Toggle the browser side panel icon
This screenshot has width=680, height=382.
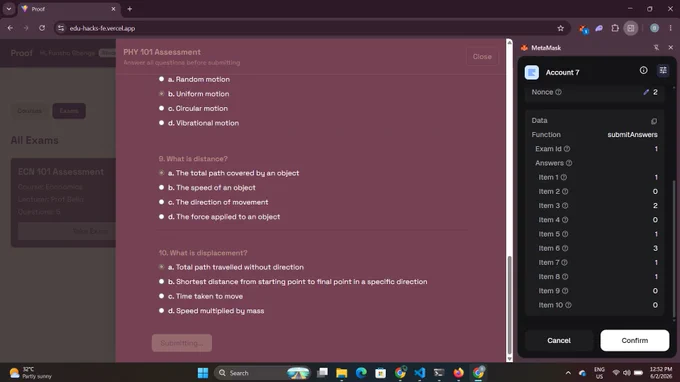[631, 28]
